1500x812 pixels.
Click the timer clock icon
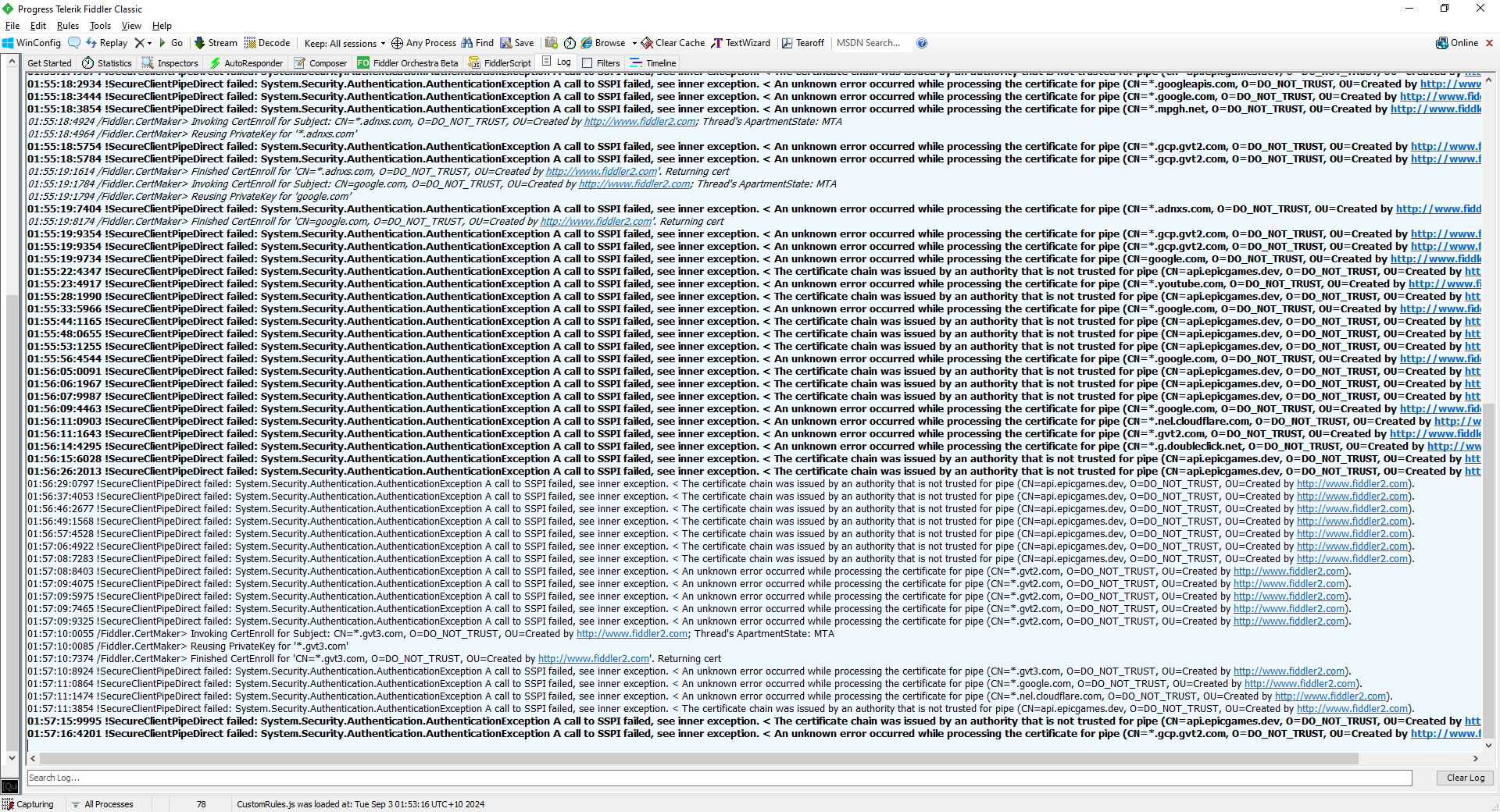click(x=570, y=43)
